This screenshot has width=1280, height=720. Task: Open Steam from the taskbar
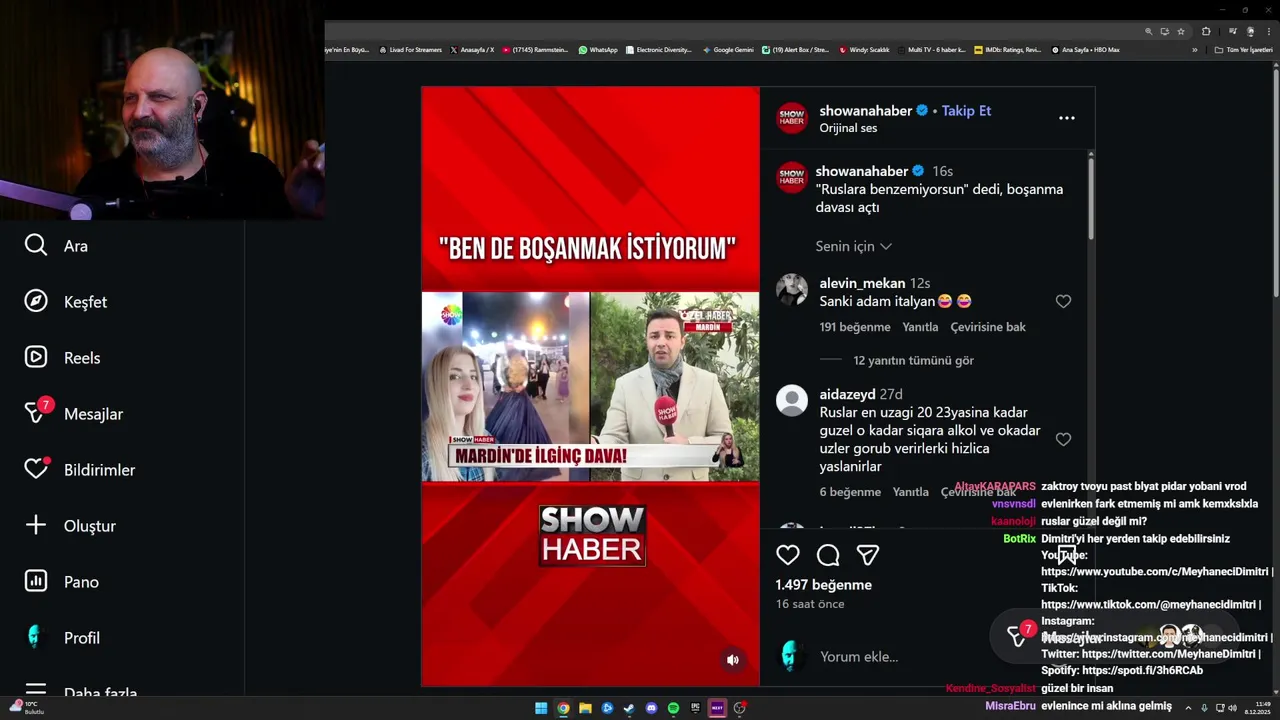tap(629, 708)
